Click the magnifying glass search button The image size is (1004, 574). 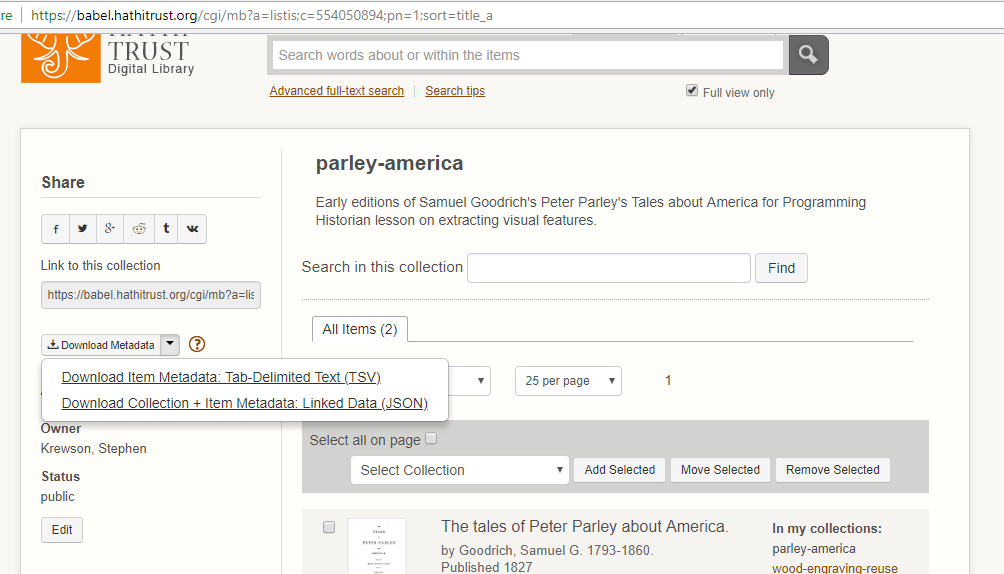click(808, 55)
